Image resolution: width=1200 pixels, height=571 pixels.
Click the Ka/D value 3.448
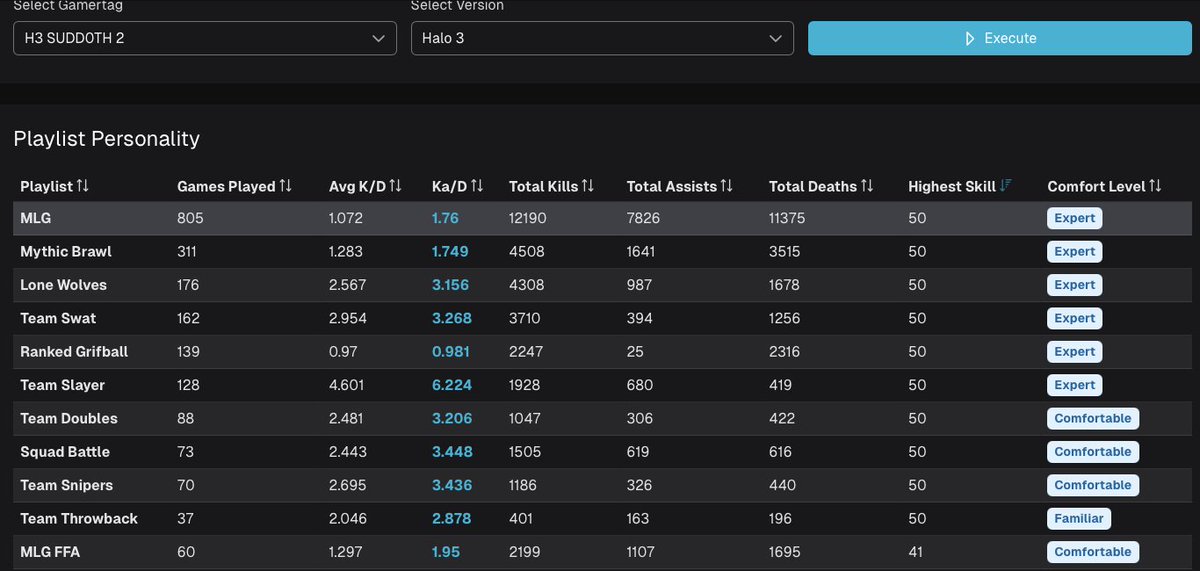(452, 452)
